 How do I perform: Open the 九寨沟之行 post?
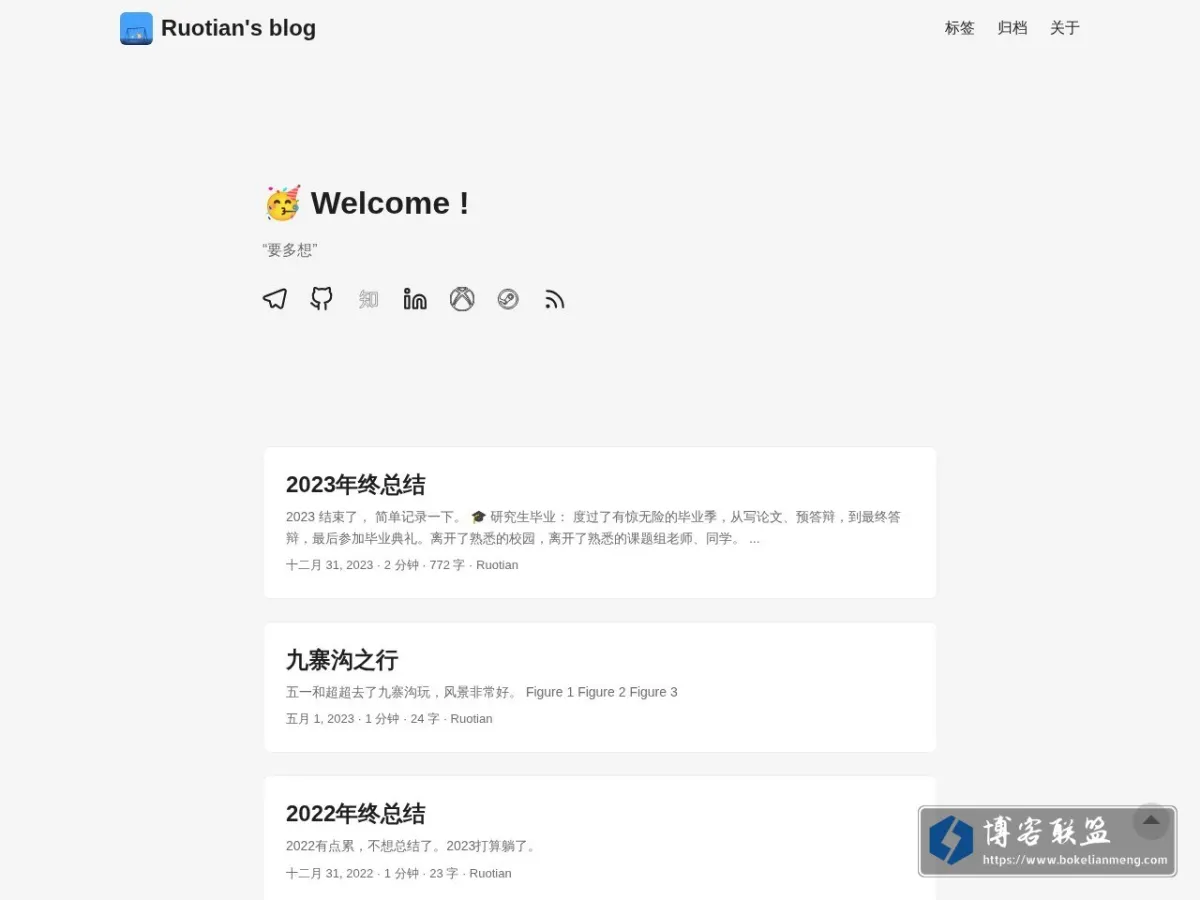342,660
